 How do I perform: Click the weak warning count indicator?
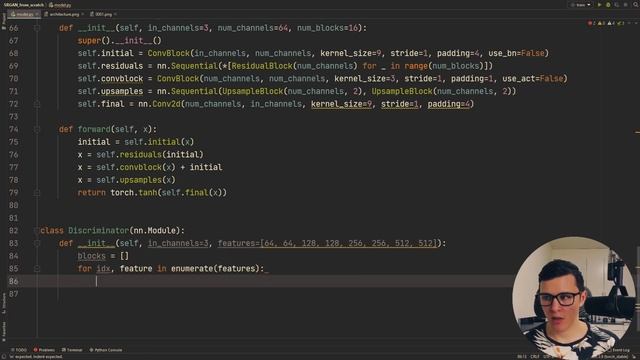[611, 23]
